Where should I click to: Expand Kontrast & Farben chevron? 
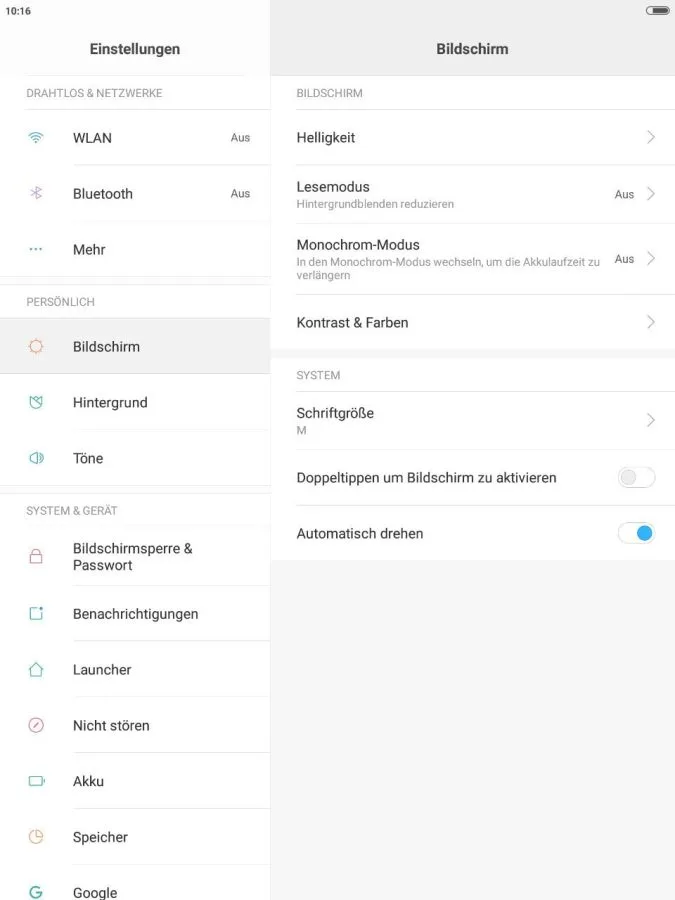[x=650, y=321]
